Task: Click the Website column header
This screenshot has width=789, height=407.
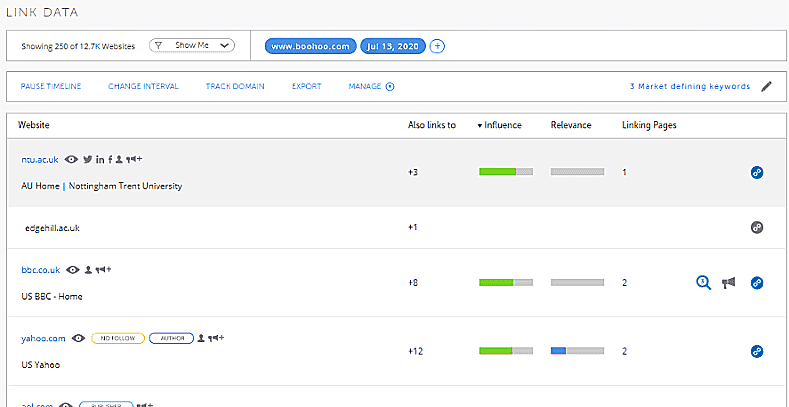Action: click(34, 125)
